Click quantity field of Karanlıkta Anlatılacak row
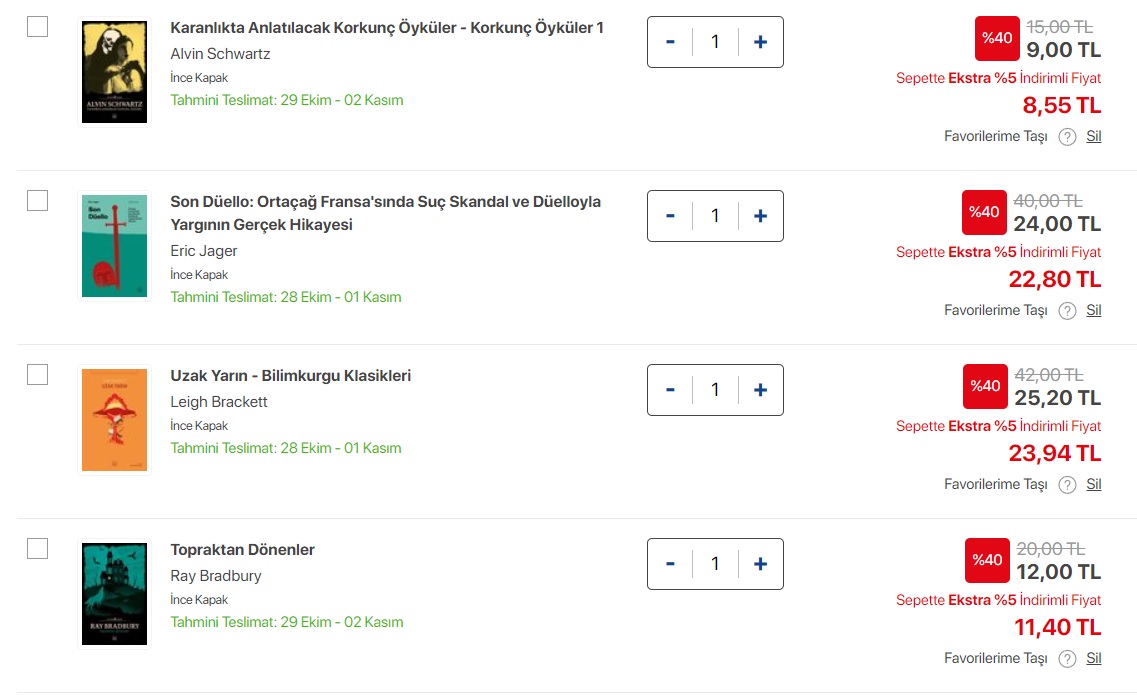 click(x=714, y=42)
